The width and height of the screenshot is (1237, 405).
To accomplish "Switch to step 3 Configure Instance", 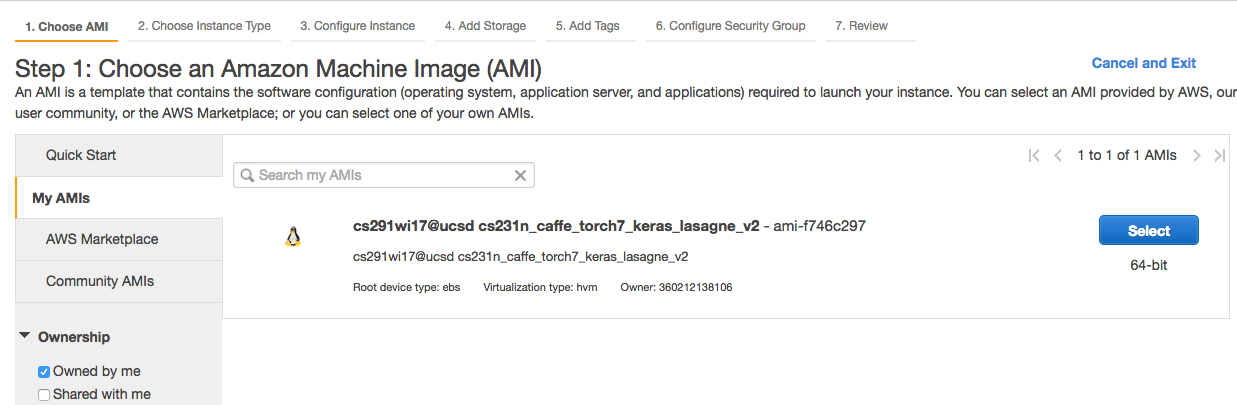I will (x=358, y=27).
